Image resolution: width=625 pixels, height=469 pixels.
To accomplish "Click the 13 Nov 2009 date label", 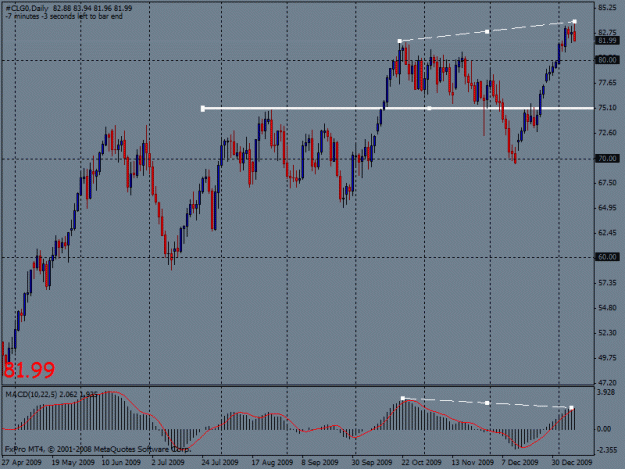I will 472,462.
